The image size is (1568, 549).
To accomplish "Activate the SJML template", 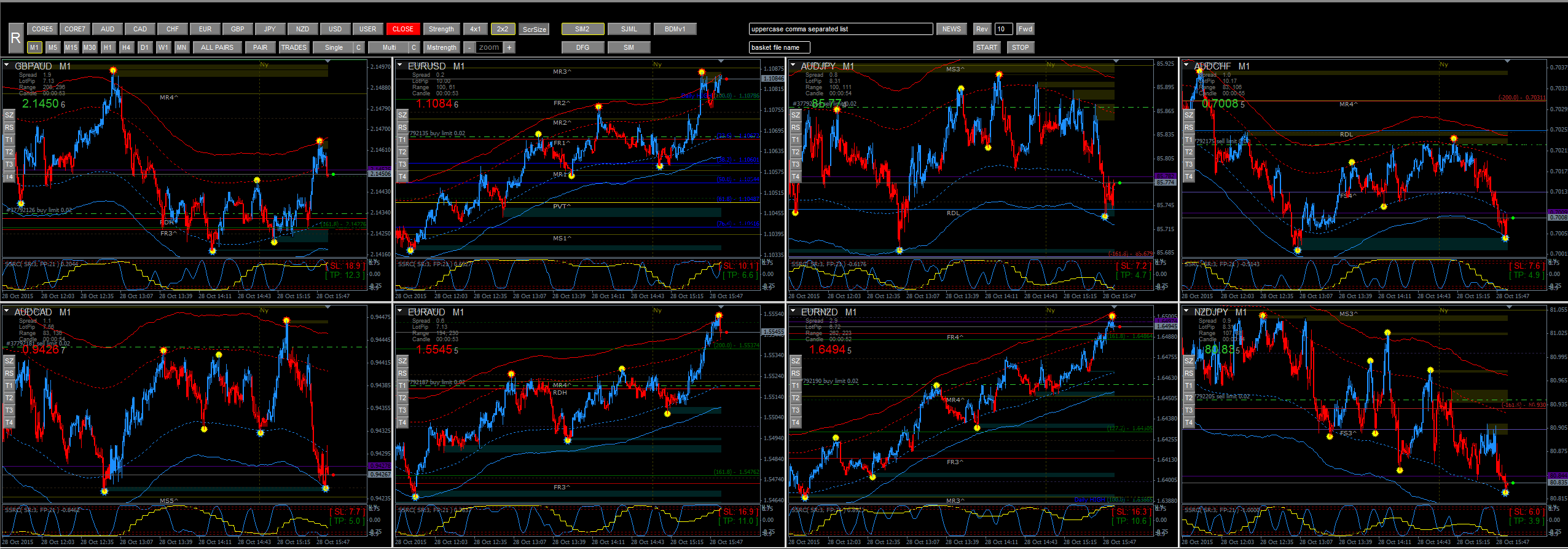I will point(629,29).
